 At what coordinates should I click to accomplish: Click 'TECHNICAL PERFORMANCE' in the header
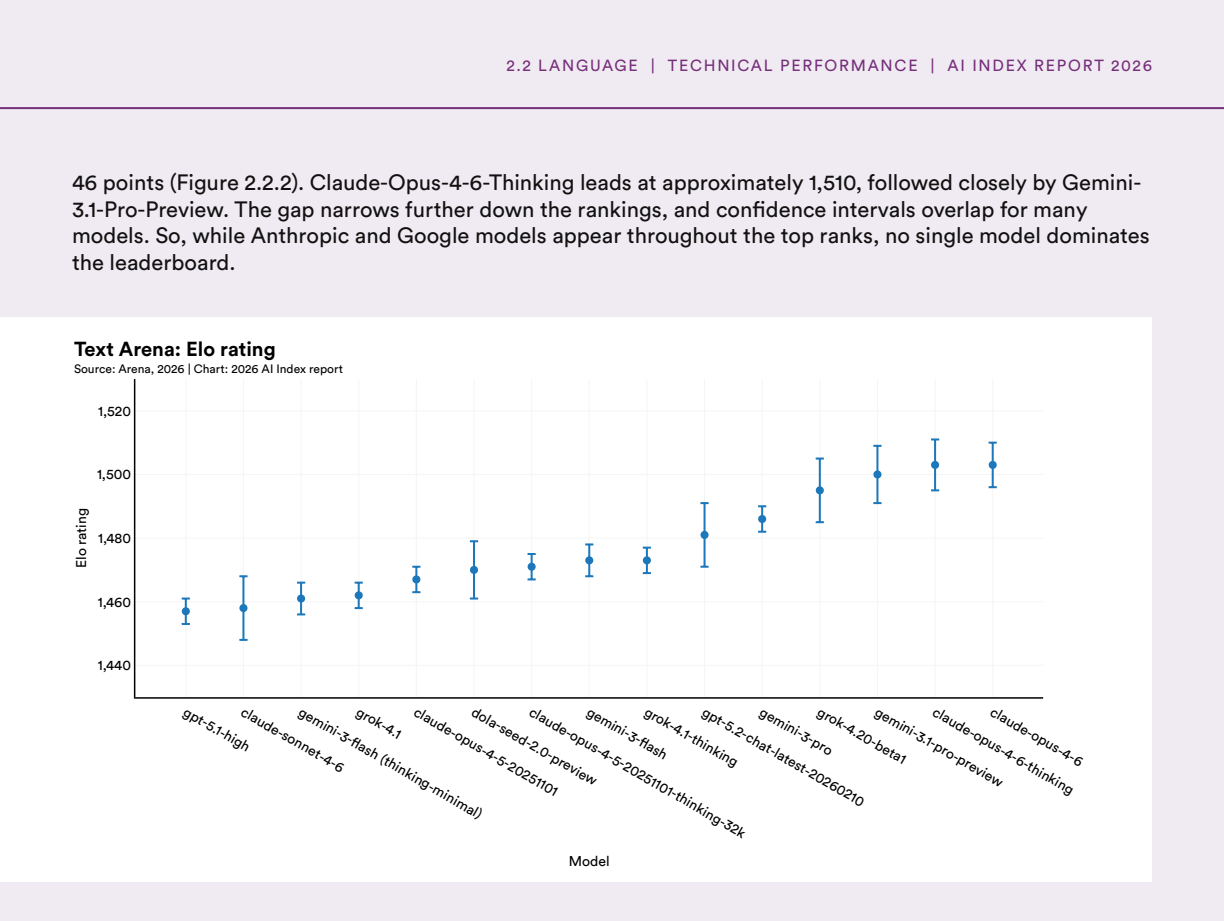pos(793,66)
